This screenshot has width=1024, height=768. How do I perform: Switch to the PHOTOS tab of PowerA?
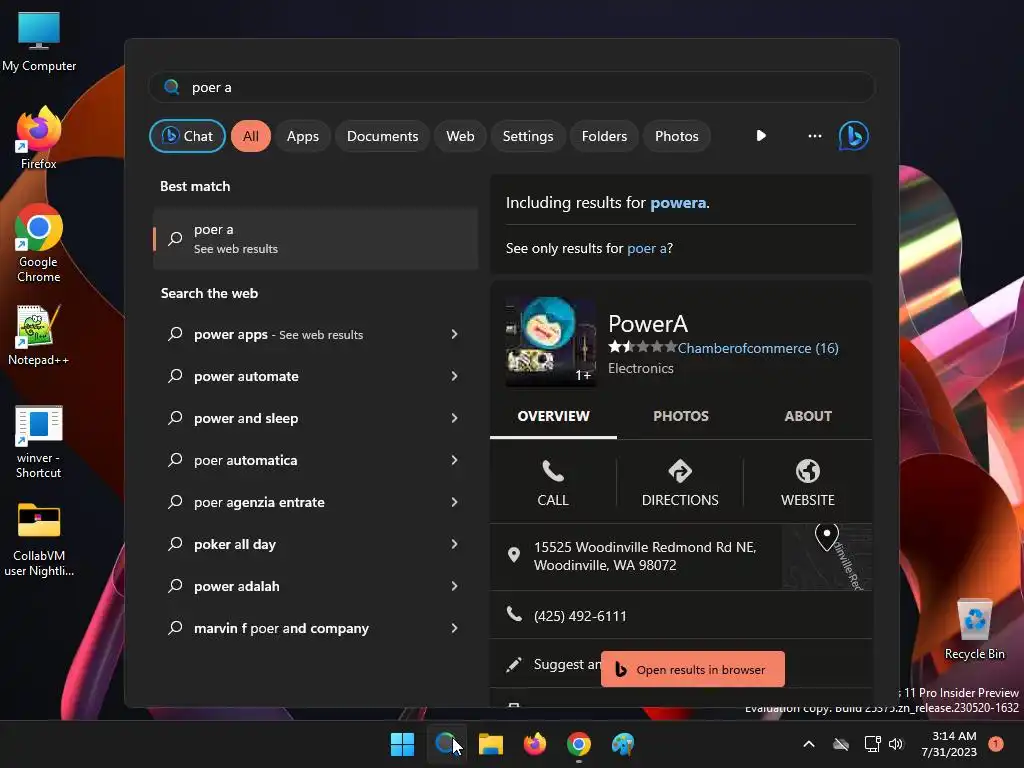pyautogui.click(x=680, y=417)
